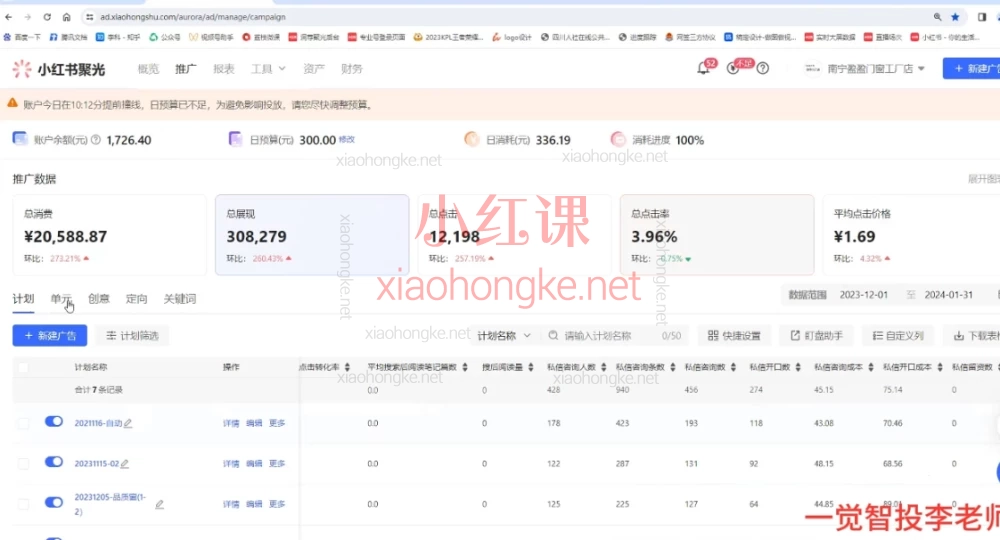This screenshot has width=1000, height=540.
Task: Open 更多 options for 20231205-品质窗 plan
Action: point(277,504)
